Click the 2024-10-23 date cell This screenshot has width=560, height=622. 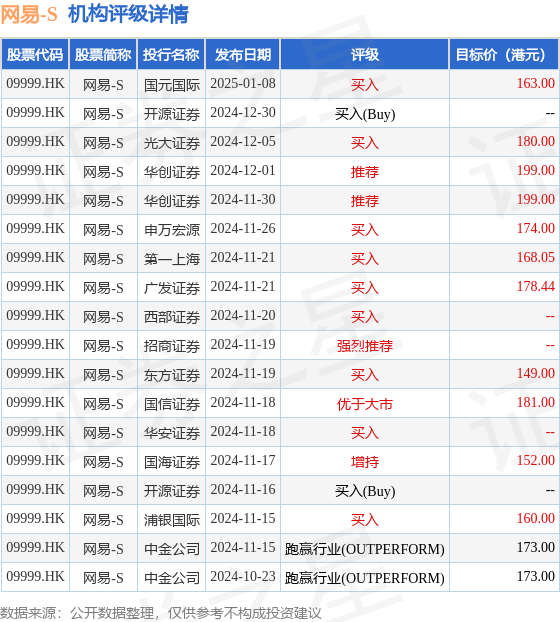click(x=243, y=576)
